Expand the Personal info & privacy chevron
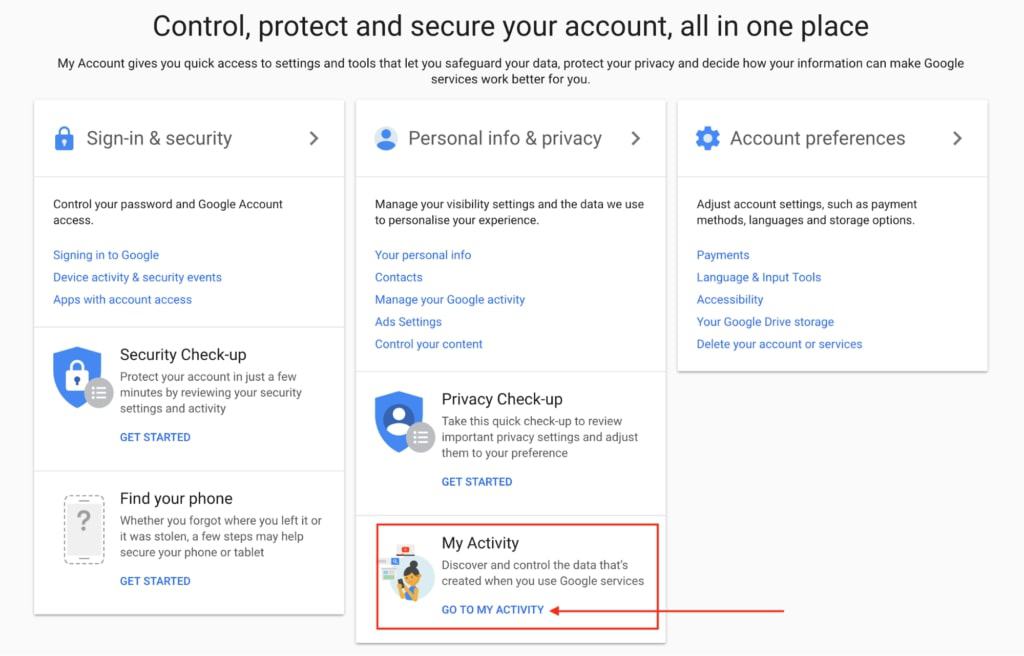 (x=637, y=138)
